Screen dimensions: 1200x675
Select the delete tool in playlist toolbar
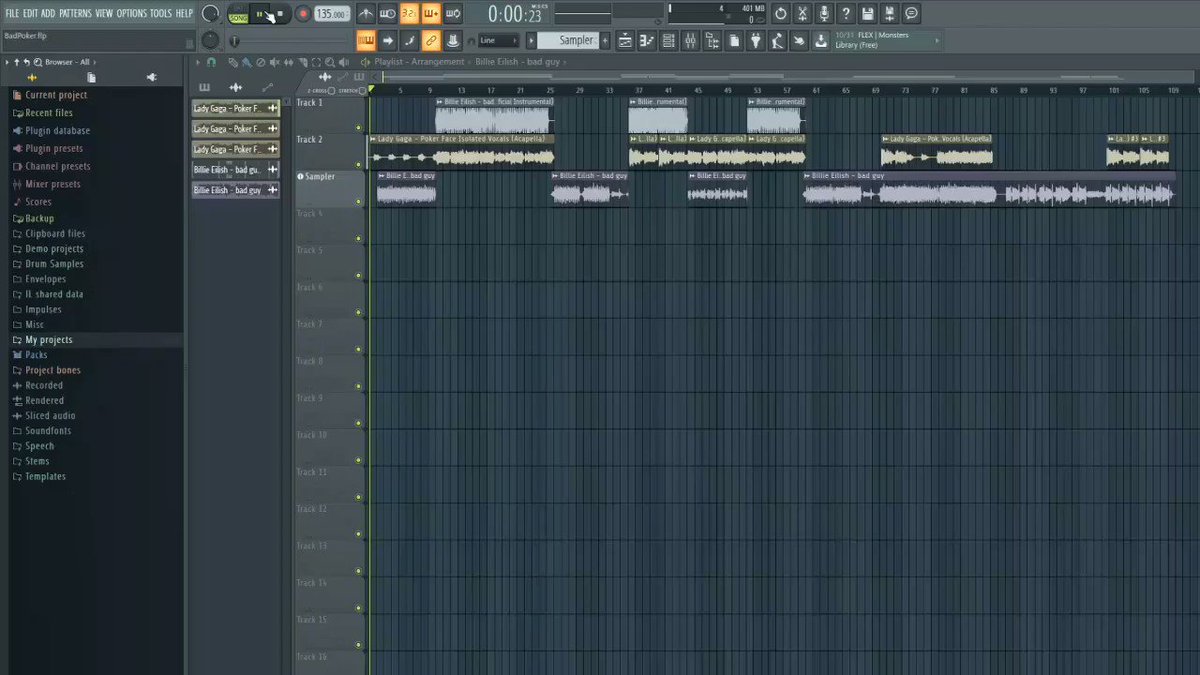pyautogui.click(x=260, y=62)
